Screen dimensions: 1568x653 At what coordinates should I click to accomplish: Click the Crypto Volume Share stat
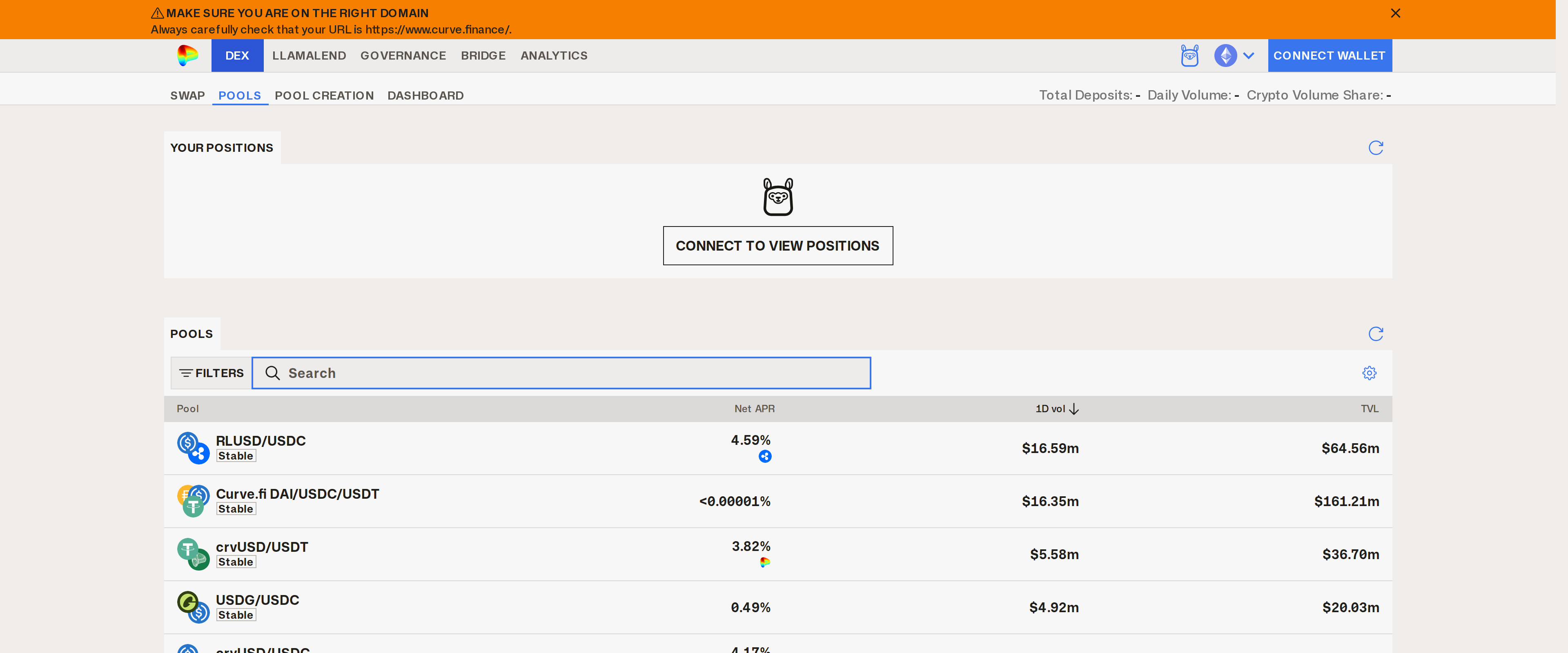1319,95
